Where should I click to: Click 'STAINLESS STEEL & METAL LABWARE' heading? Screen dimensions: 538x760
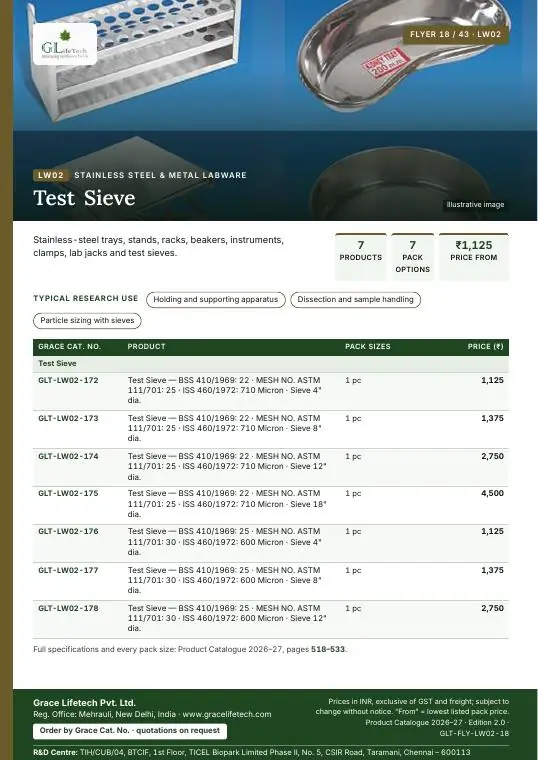coord(160,175)
